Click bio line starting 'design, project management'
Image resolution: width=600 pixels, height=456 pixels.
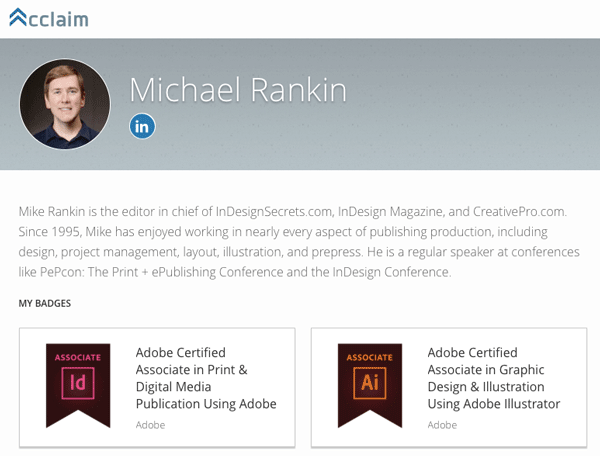(x=299, y=252)
